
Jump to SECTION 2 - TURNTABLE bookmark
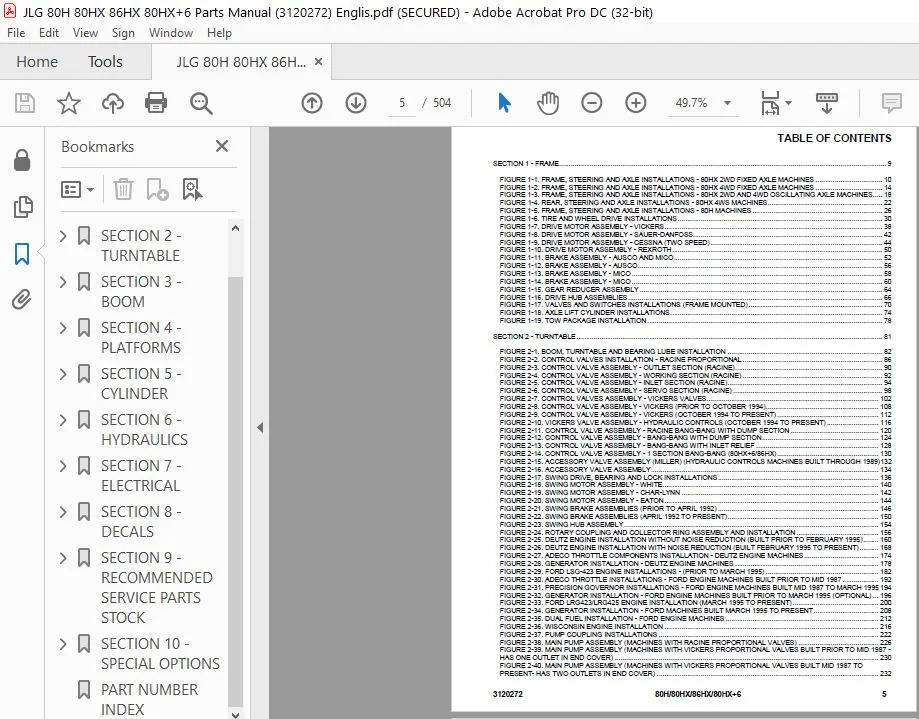[141, 246]
